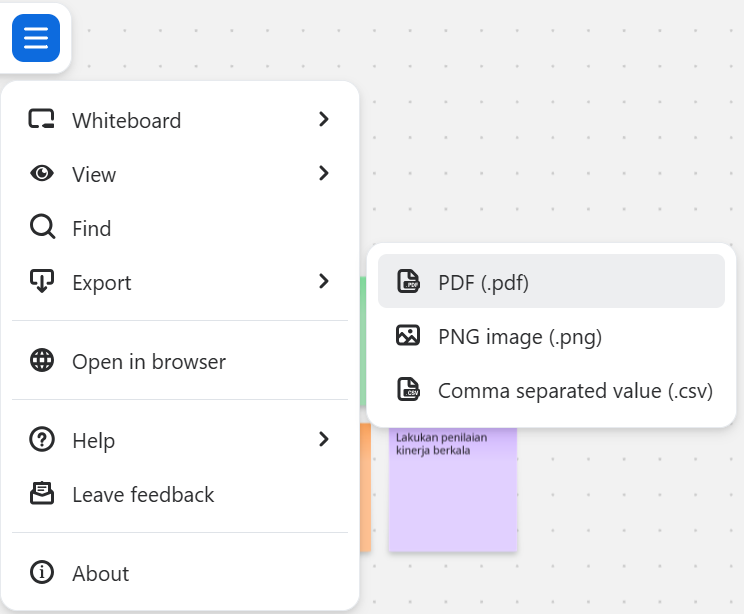Viewport: 744px width, 614px height.
Task: Click the View eye icon
Action: [42, 174]
